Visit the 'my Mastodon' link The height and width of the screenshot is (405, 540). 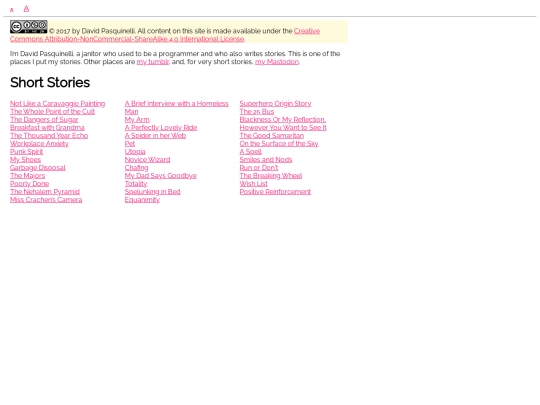click(x=277, y=62)
